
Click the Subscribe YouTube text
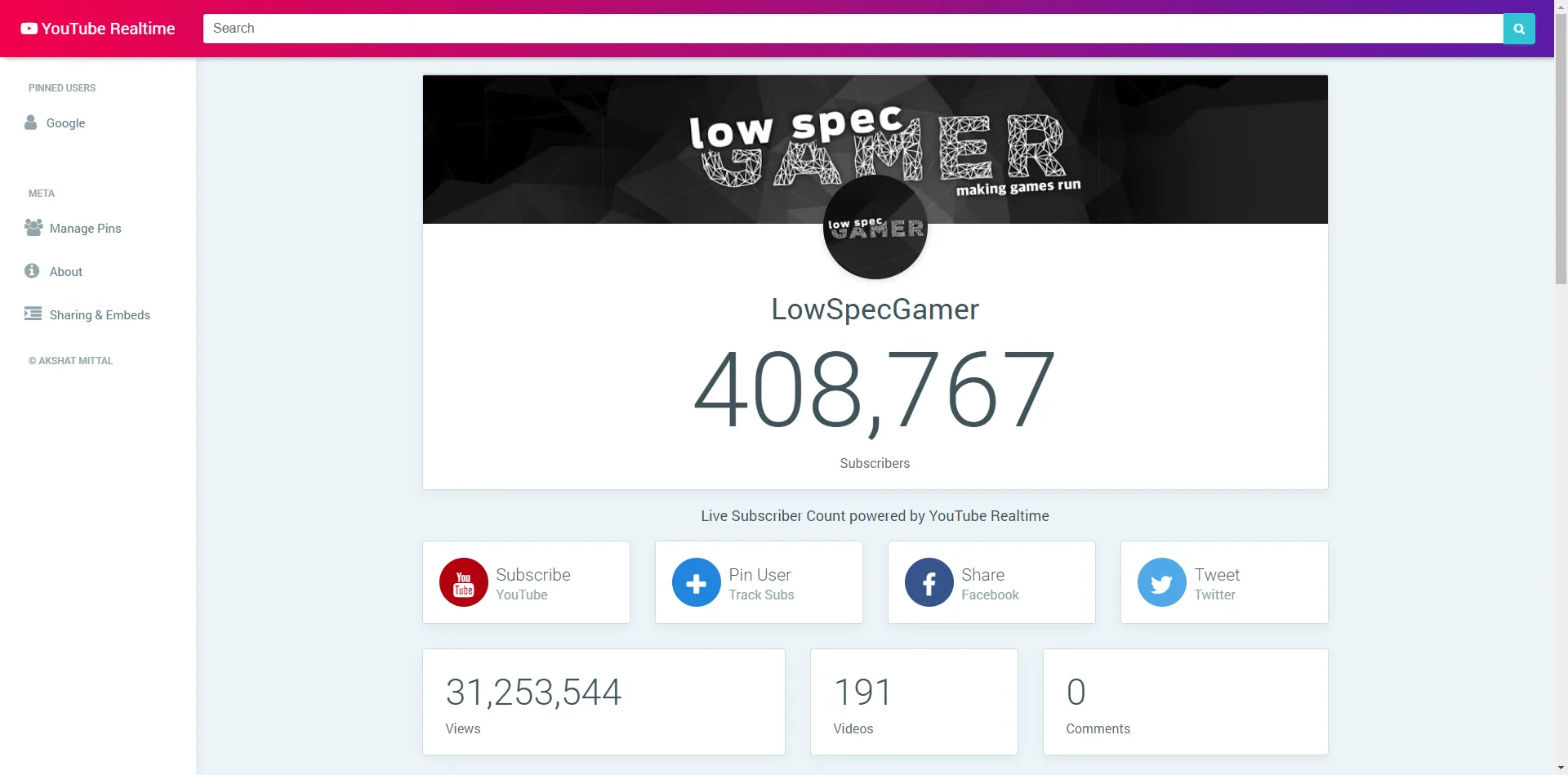(x=533, y=584)
